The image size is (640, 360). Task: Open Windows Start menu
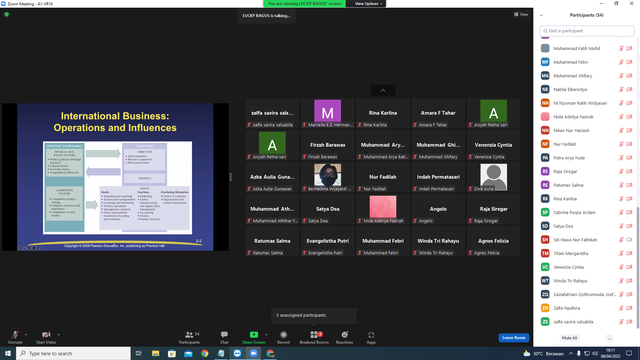pos(8,353)
